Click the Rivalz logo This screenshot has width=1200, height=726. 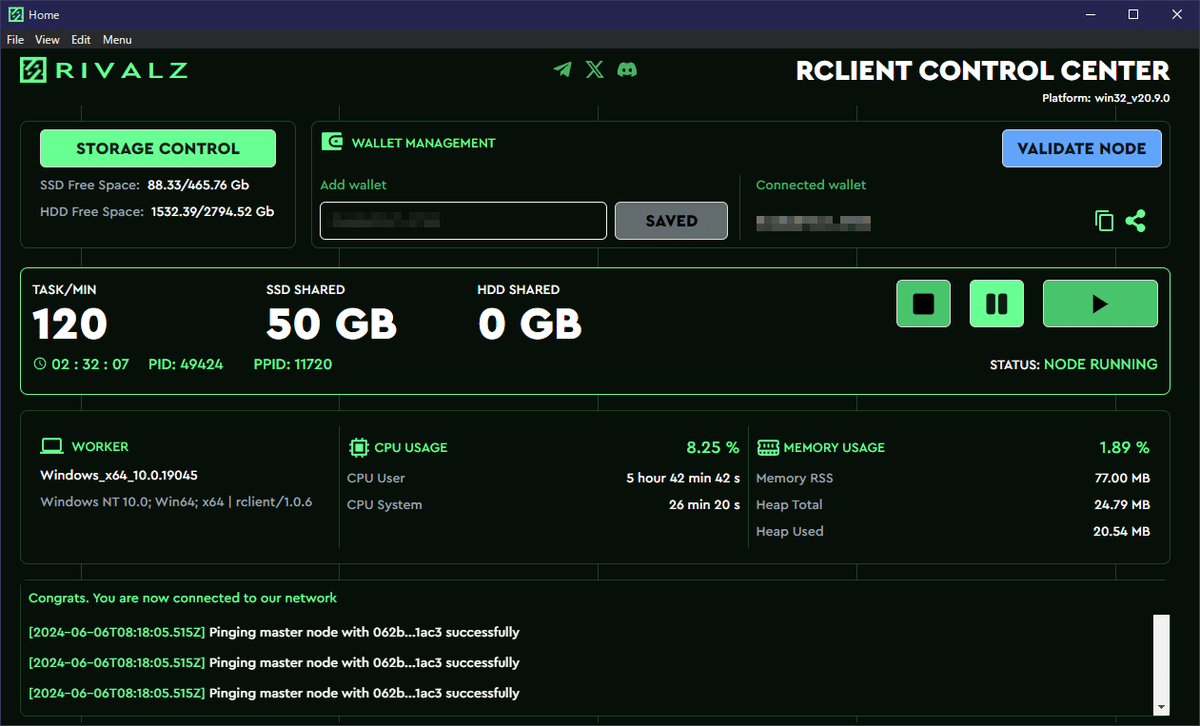(103, 70)
